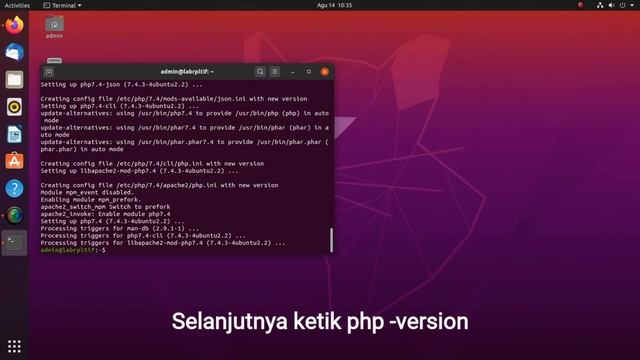Click the network status icon in top bar
Screen dimensions: 640x360
pyautogui.click(x=600, y=5)
